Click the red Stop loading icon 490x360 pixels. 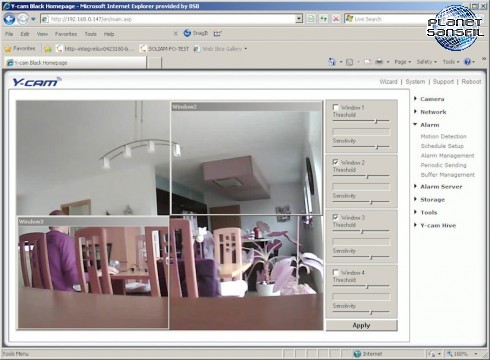pos(336,19)
